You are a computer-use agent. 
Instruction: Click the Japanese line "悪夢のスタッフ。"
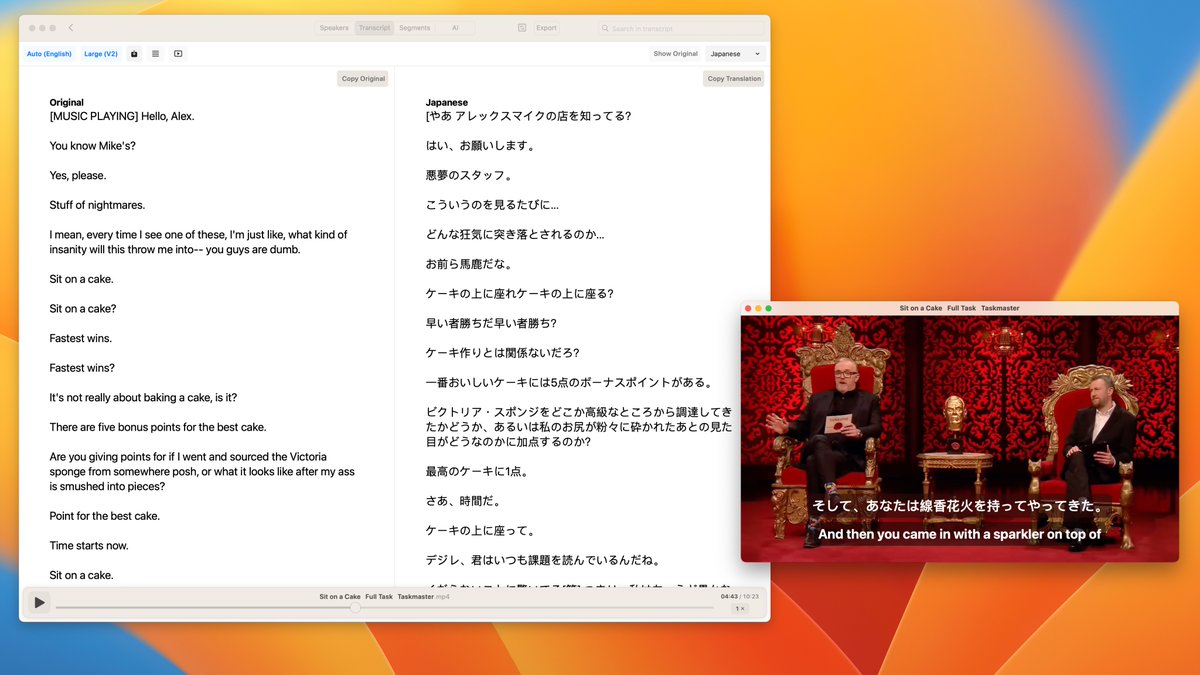click(469, 176)
